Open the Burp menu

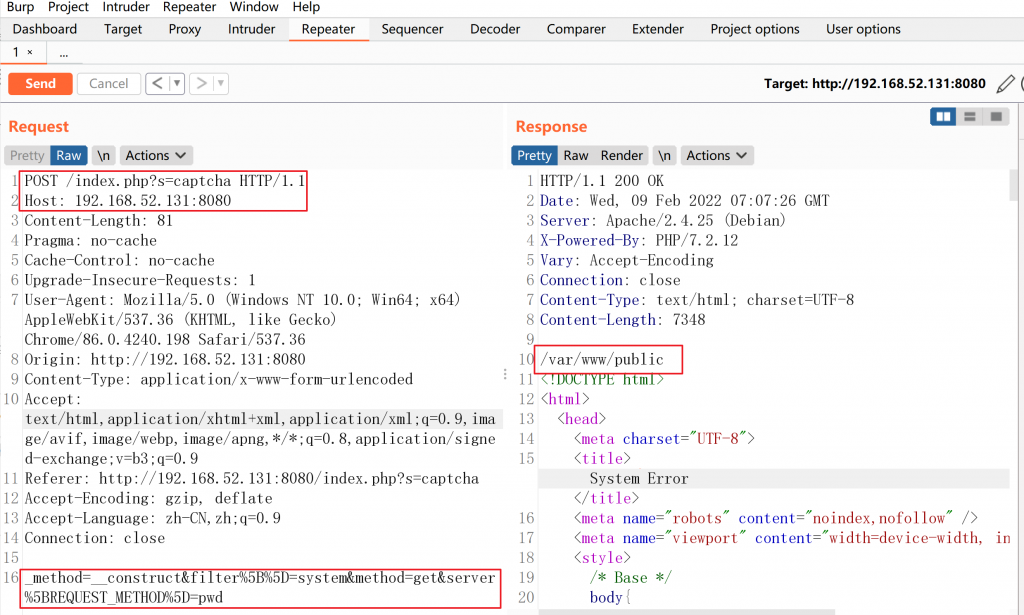20,7
